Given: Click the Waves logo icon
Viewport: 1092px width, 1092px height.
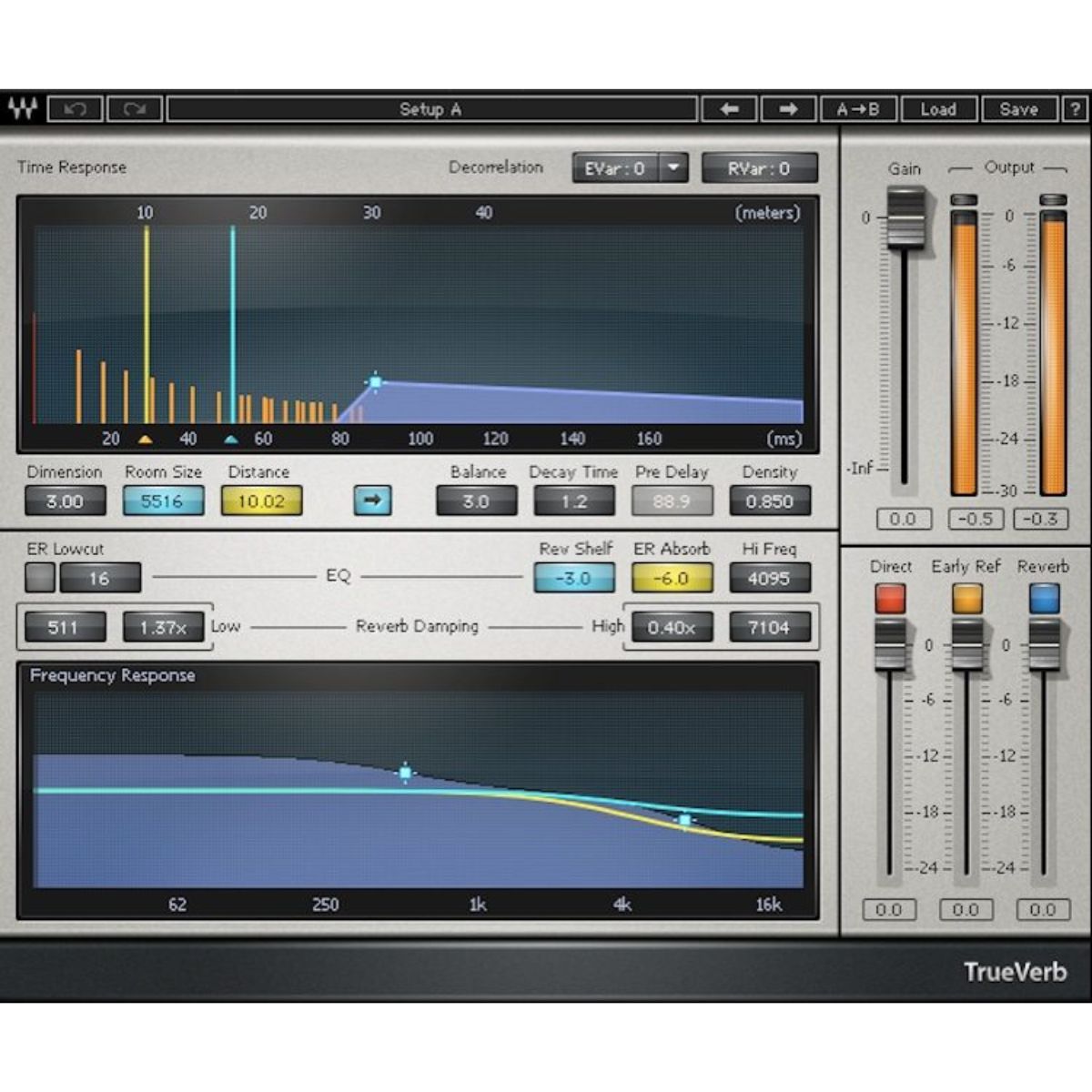Looking at the screenshot, I should pos(23,109).
